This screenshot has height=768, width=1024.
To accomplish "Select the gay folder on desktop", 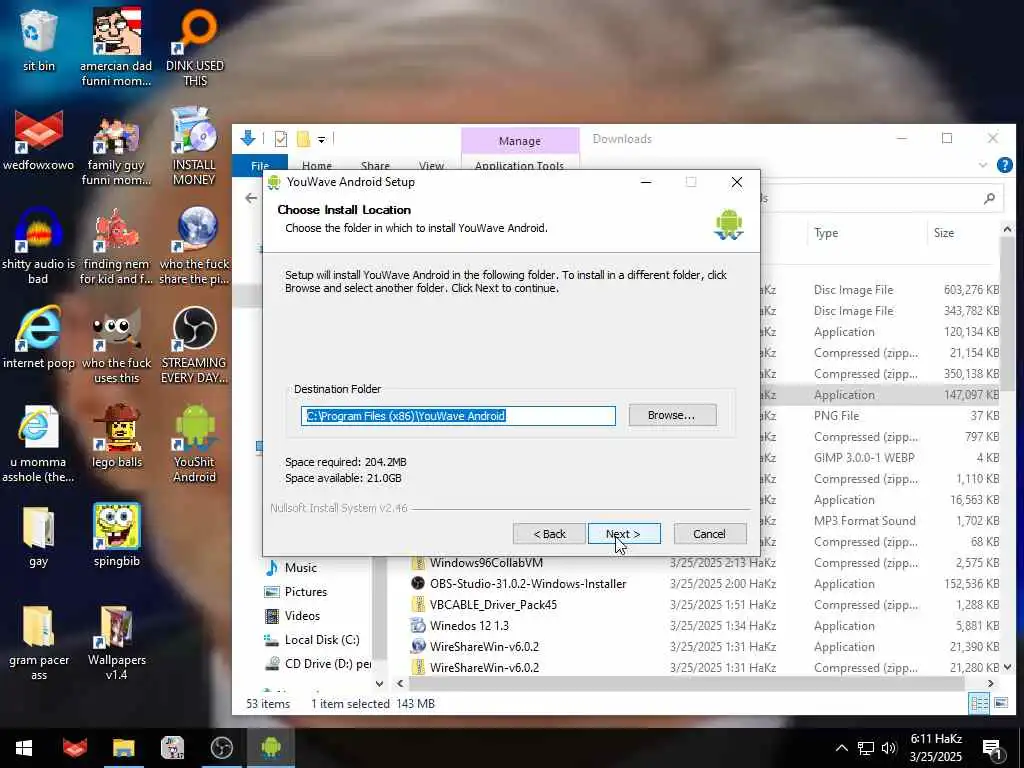I will tap(38, 537).
